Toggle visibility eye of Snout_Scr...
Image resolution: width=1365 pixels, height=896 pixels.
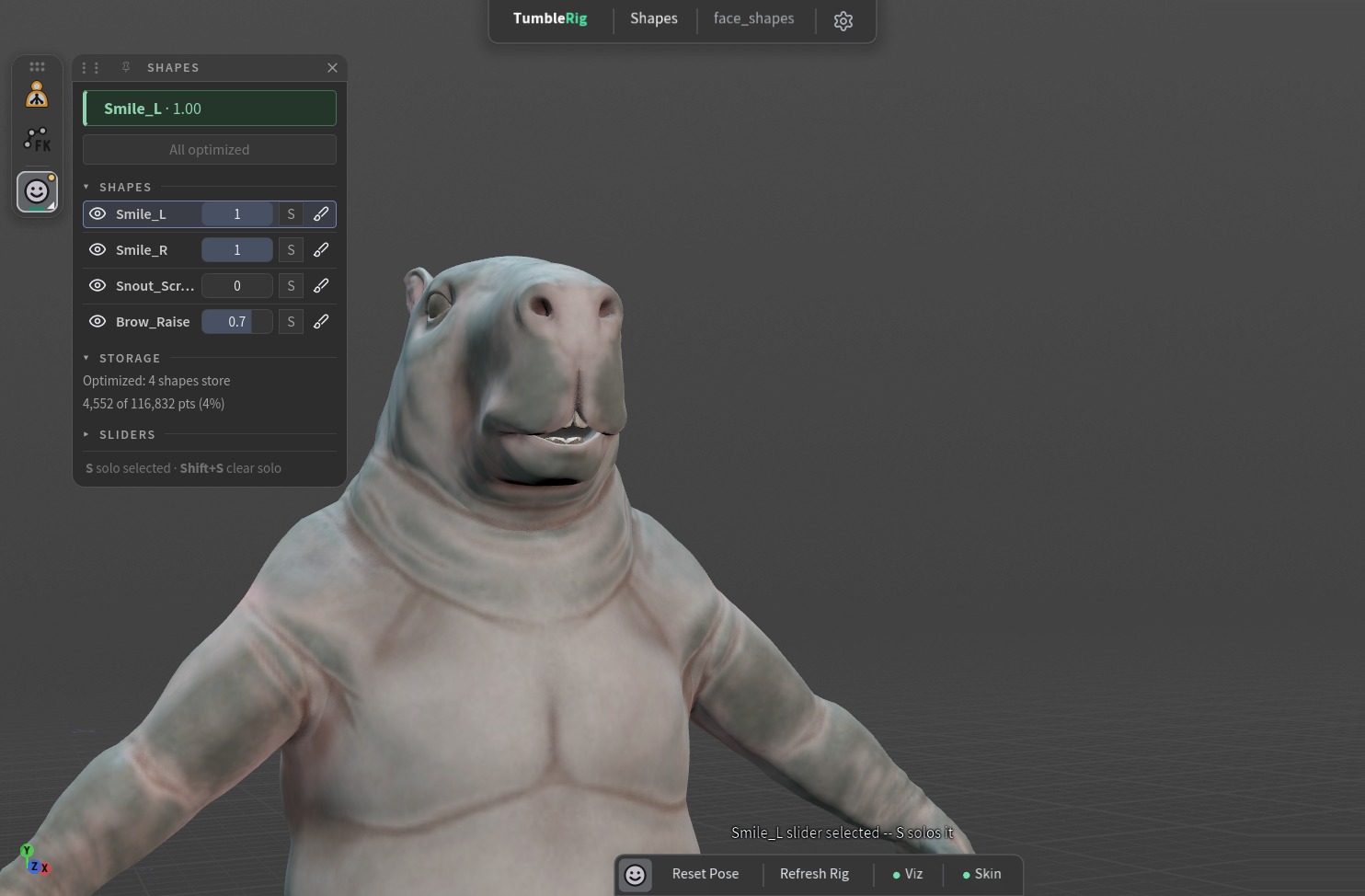point(97,286)
